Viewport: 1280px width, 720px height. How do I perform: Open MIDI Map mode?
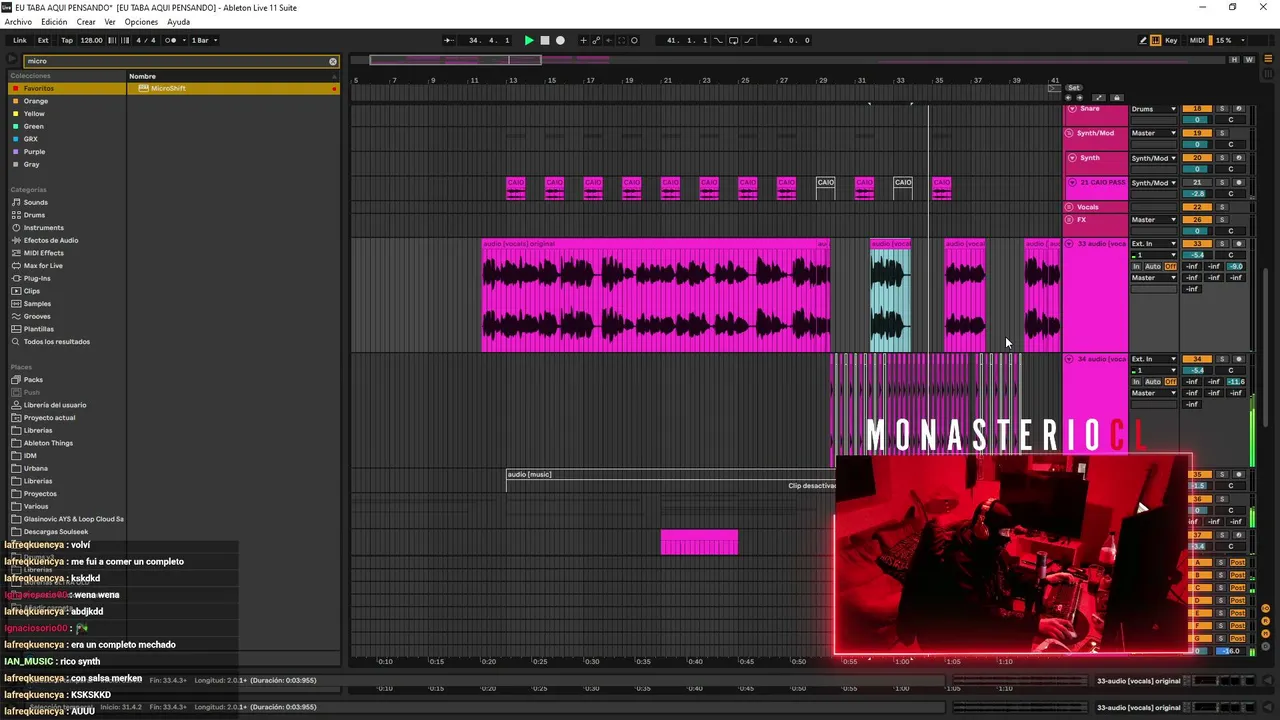[1197, 40]
